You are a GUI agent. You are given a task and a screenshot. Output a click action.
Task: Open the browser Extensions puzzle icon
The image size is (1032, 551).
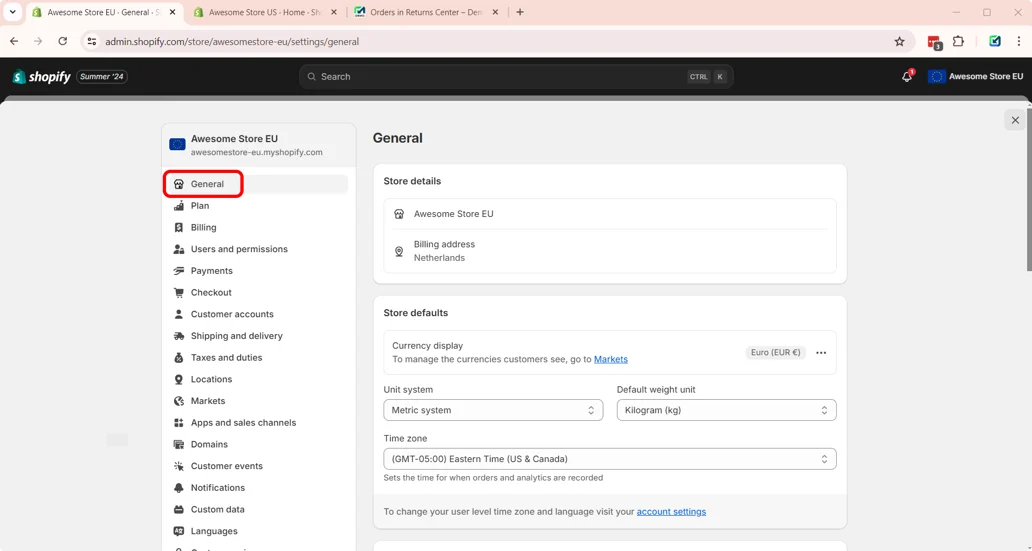[958, 41]
